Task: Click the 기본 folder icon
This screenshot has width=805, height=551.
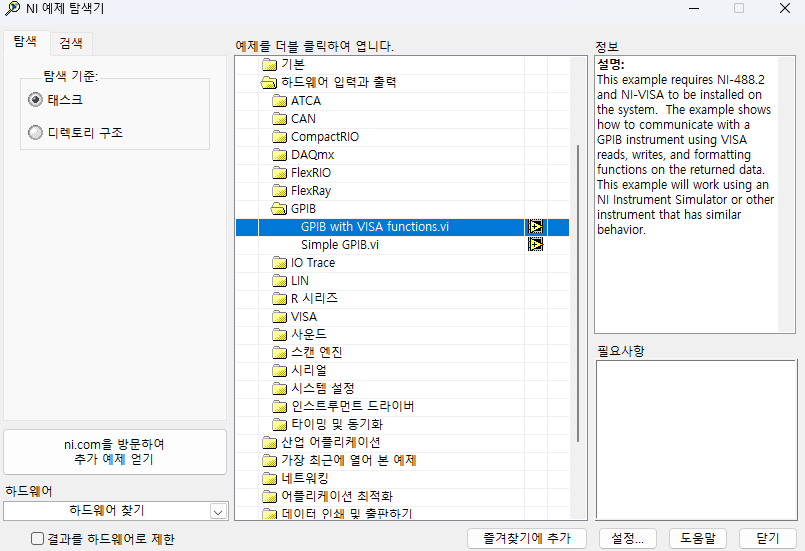Action: pyautogui.click(x=269, y=65)
